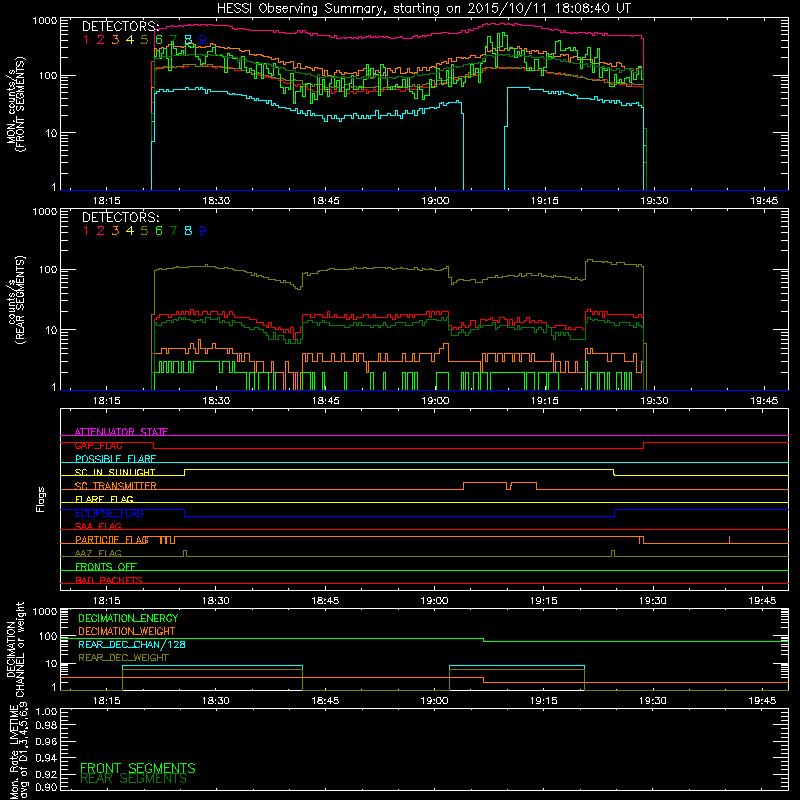Viewport: 800px width, 800px height.
Task: Click the 100 y-tick on rear segments plot
Action: click(x=48, y=269)
